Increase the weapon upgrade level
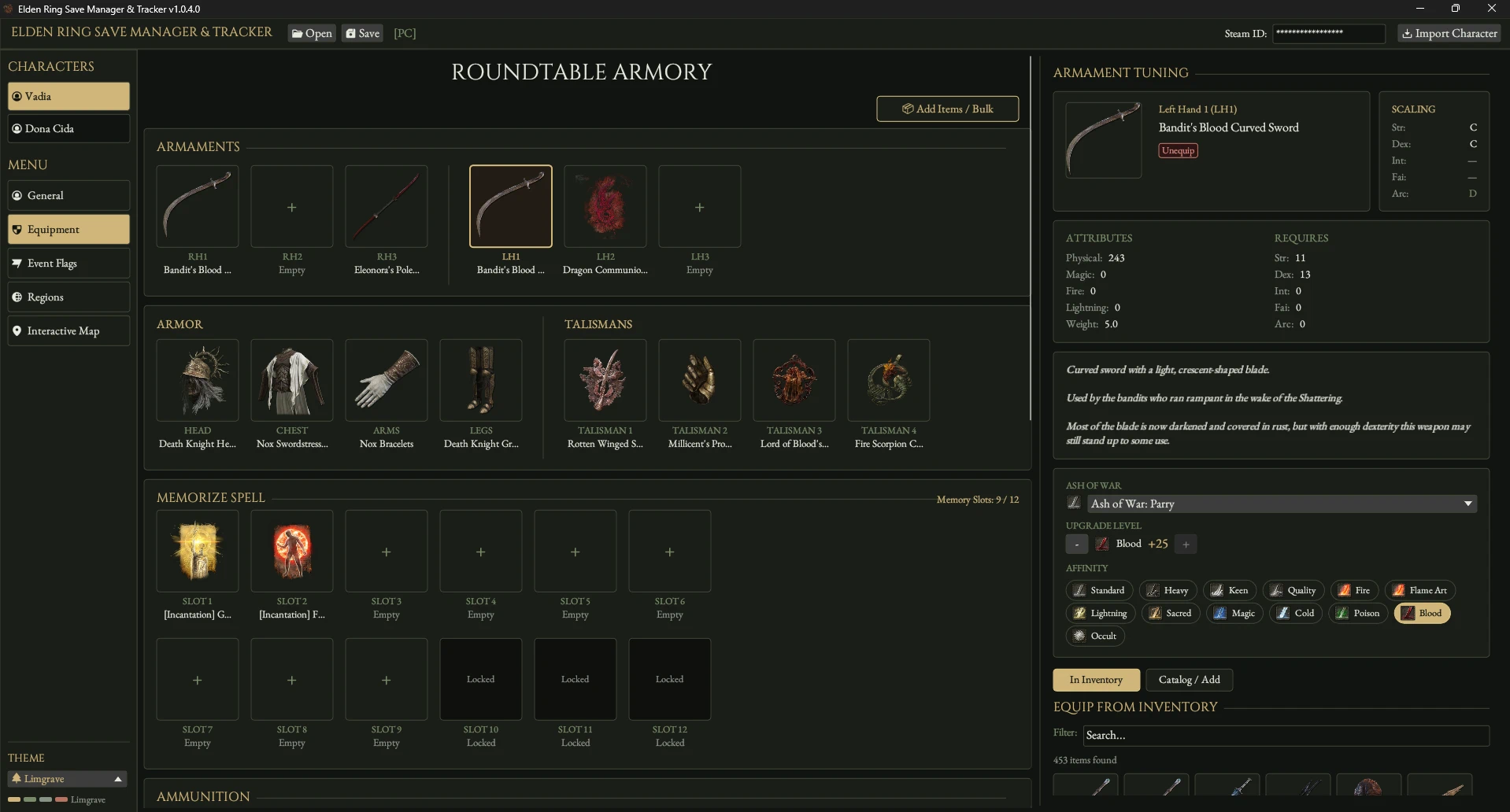The width and height of the screenshot is (1510, 812). 1186,544
